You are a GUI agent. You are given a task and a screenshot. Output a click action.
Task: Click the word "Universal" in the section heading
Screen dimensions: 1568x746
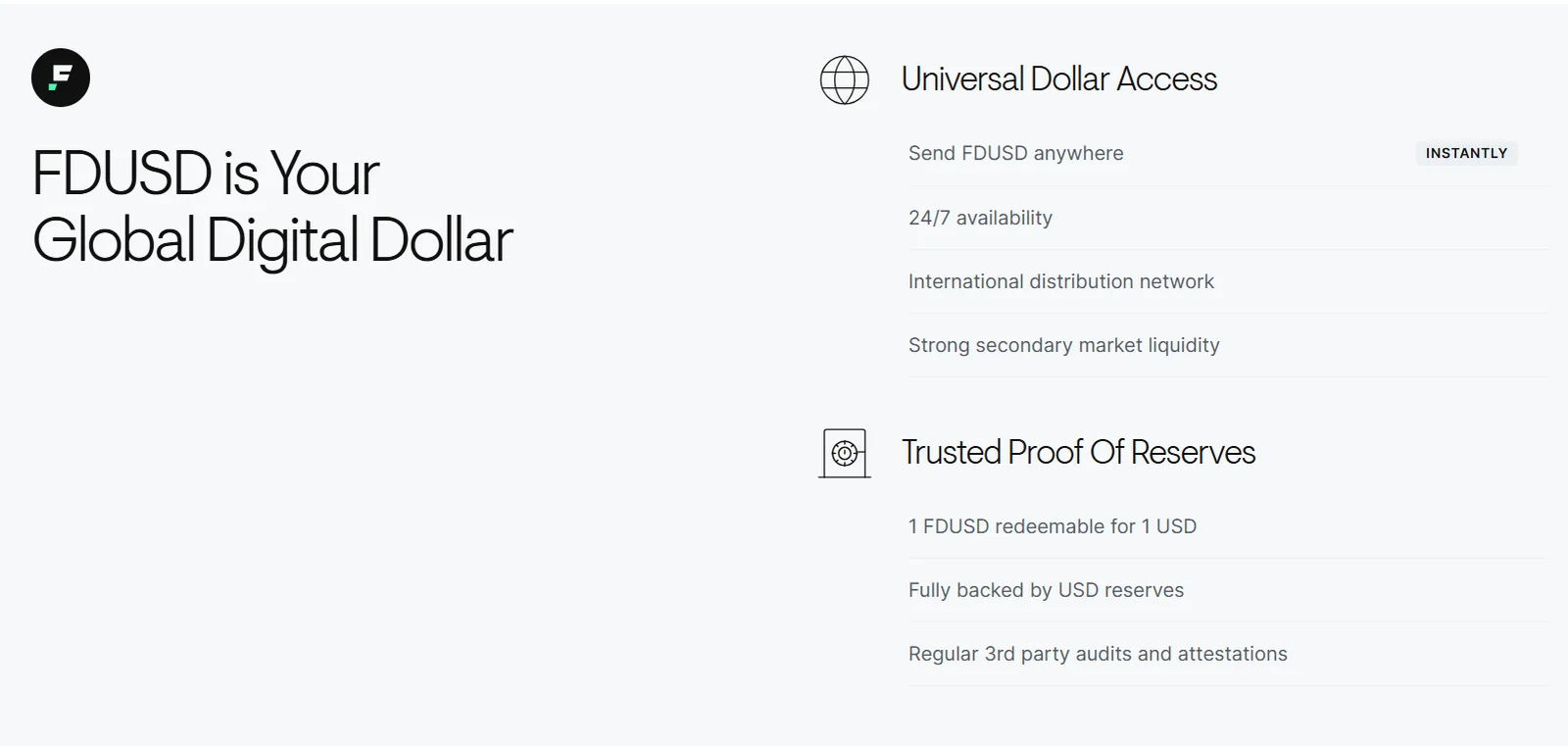(x=962, y=79)
